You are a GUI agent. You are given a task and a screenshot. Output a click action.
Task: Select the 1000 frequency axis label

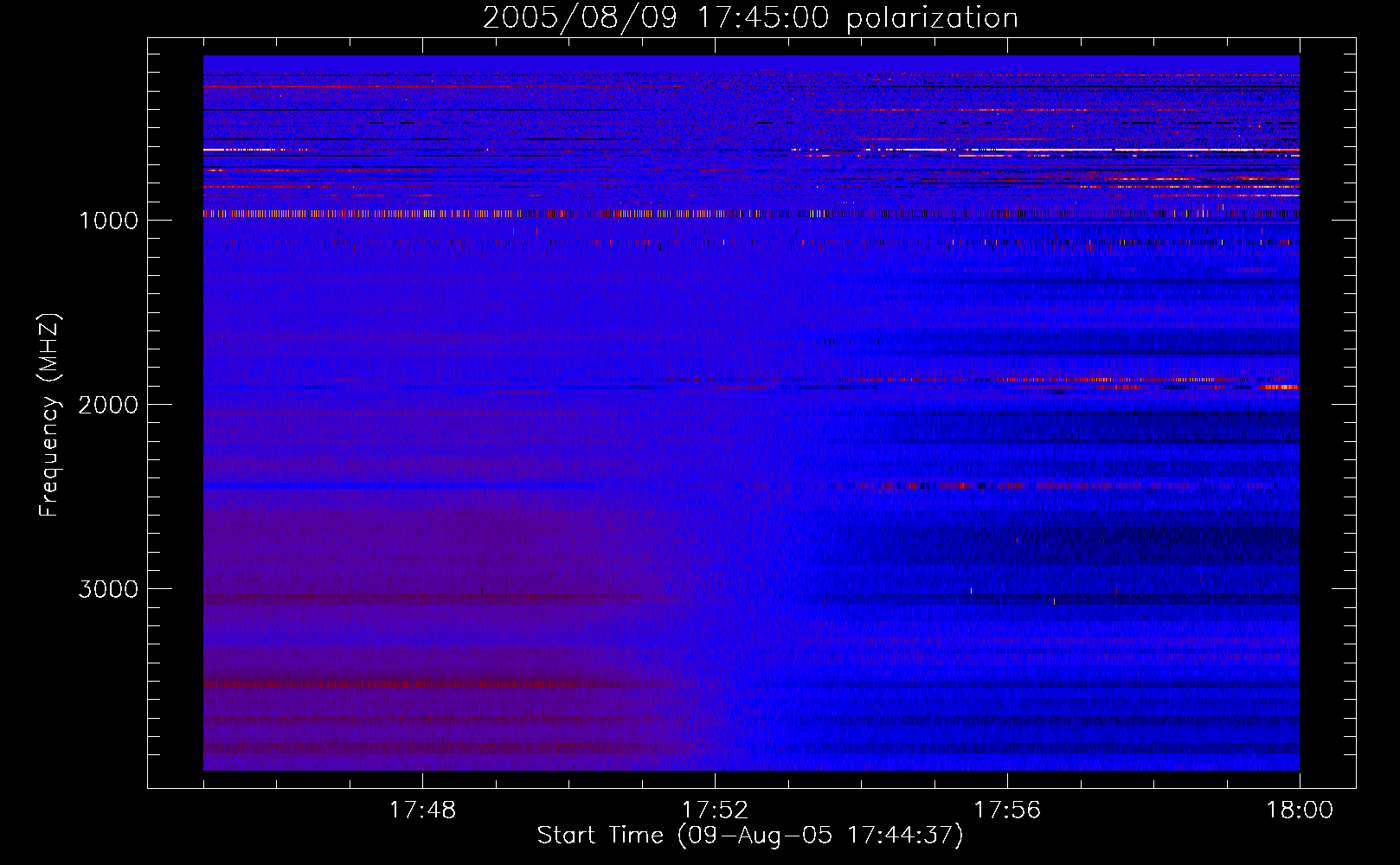[108, 221]
